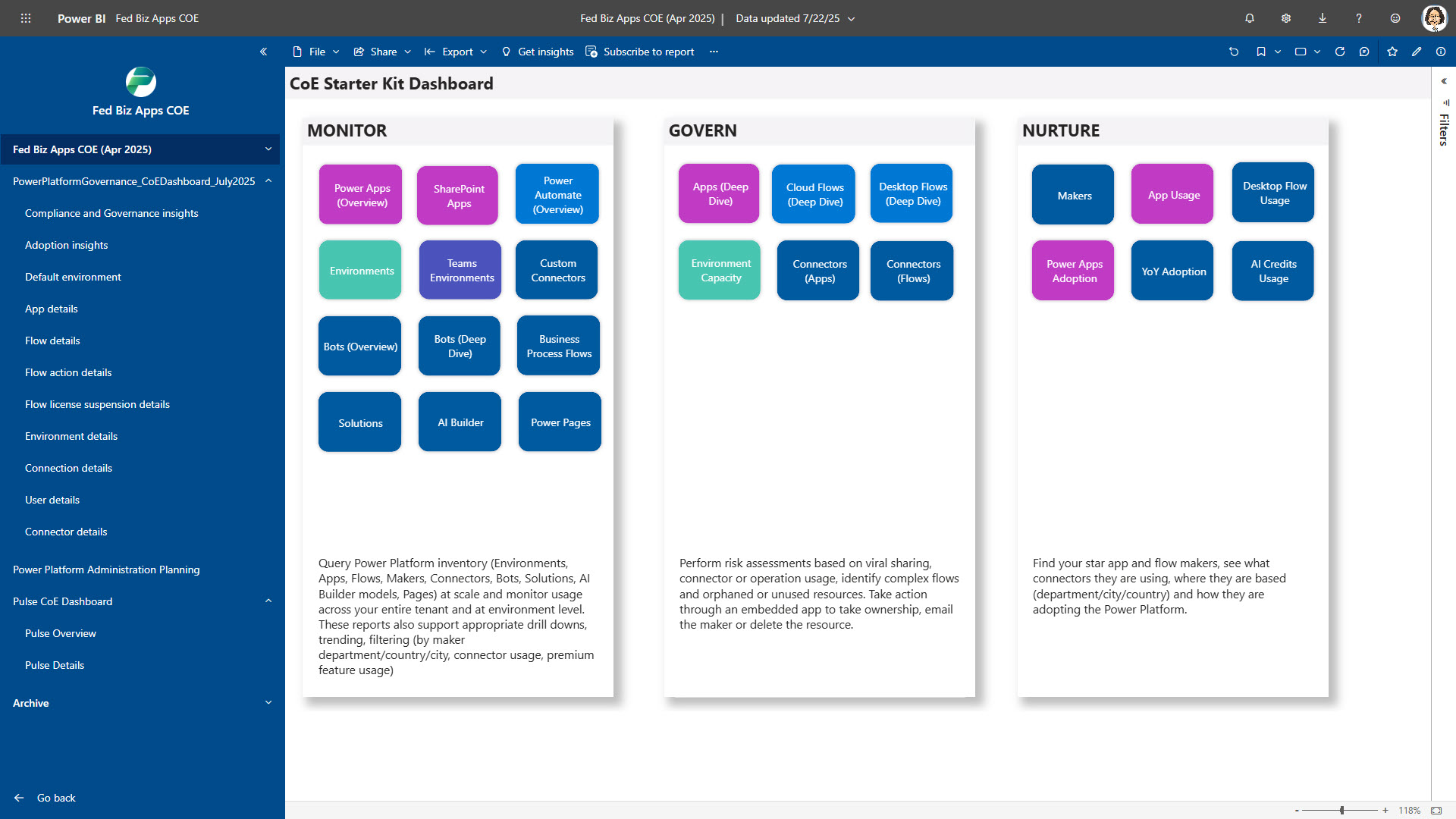Click Teams Environments tile
1456x819 pixels.
[461, 270]
